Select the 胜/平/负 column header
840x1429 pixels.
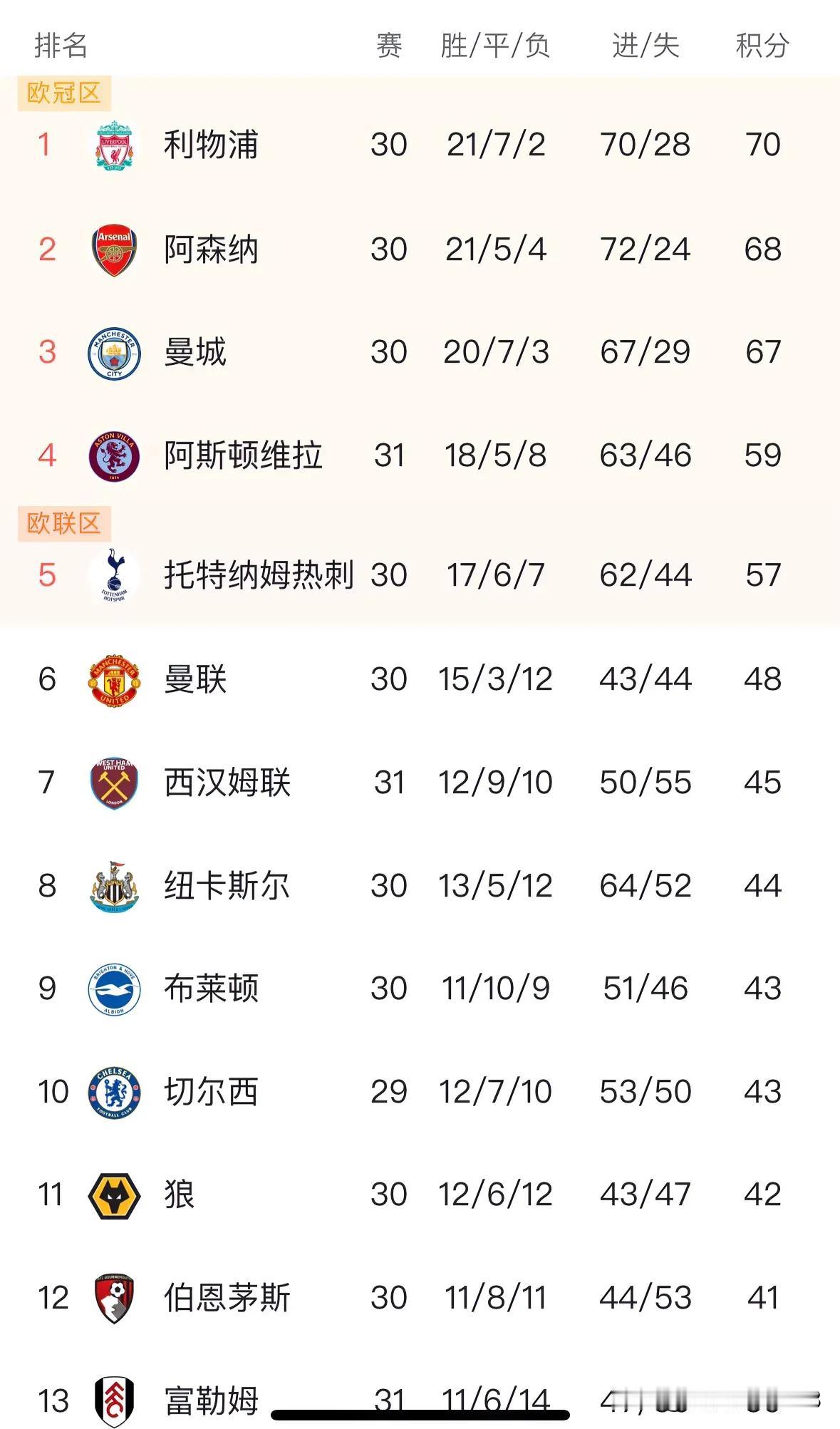pyautogui.click(x=495, y=46)
